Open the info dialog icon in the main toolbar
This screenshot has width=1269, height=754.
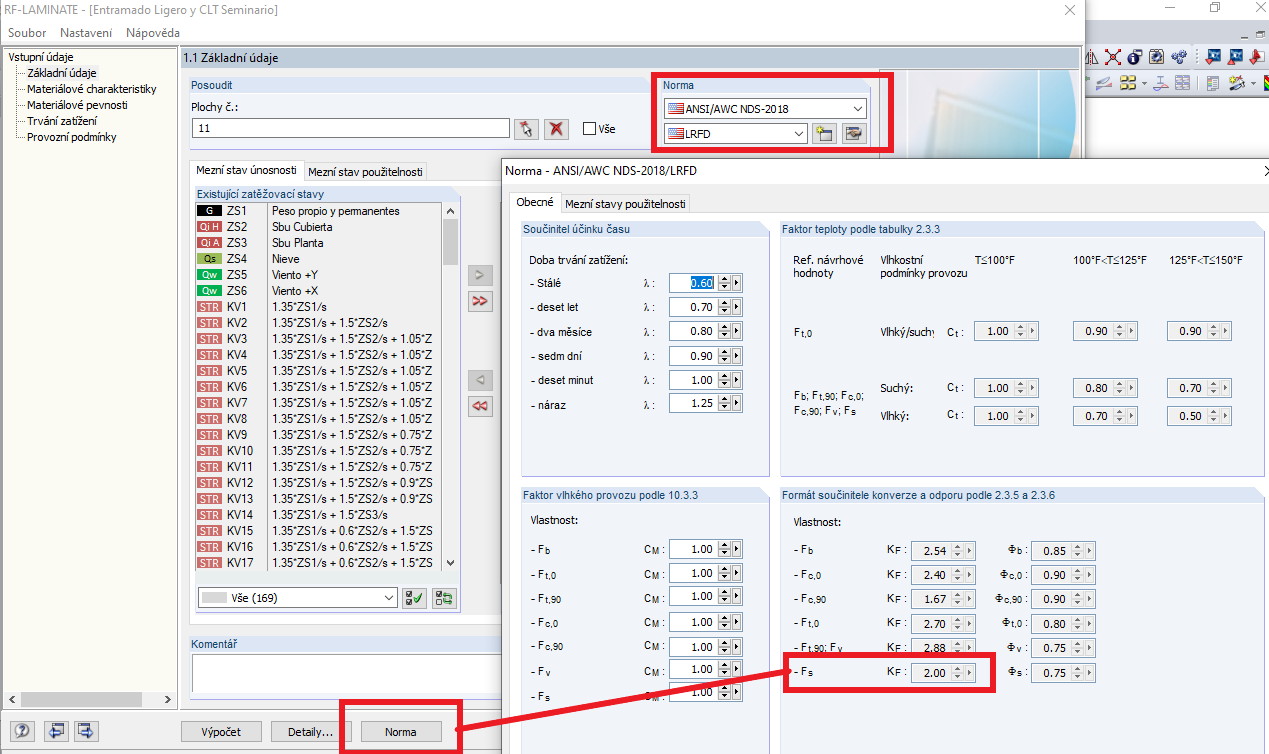point(1134,57)
